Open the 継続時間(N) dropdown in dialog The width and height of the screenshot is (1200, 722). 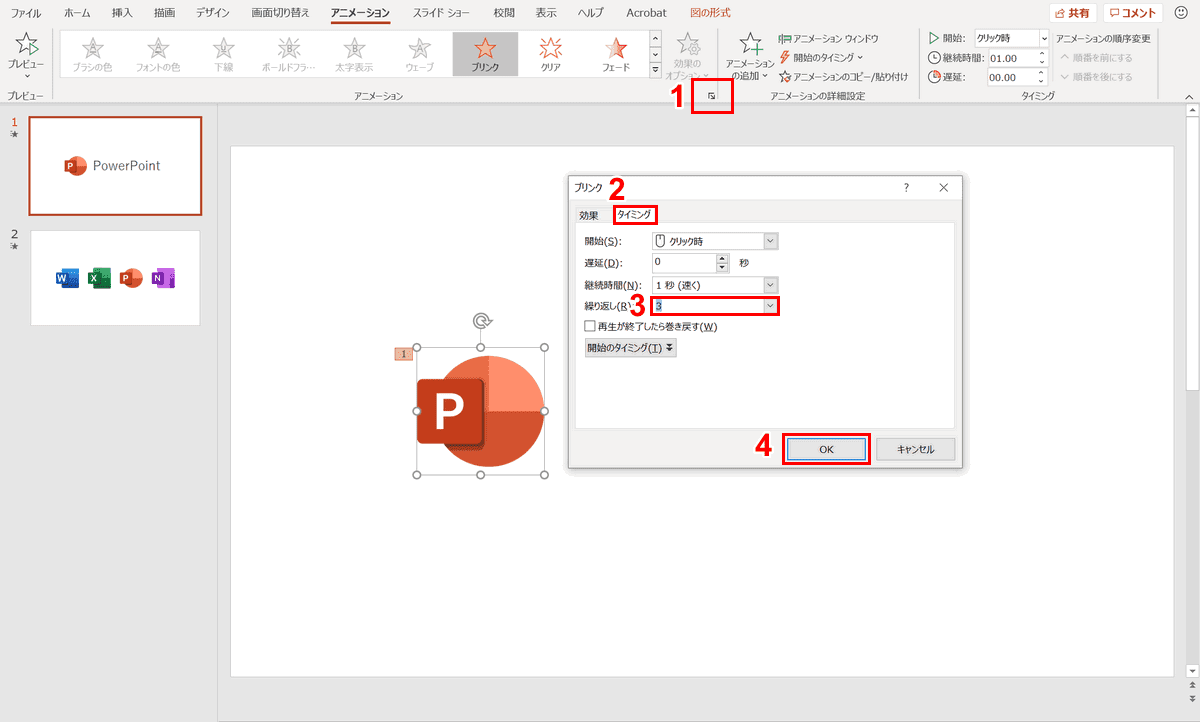point(770,285)
